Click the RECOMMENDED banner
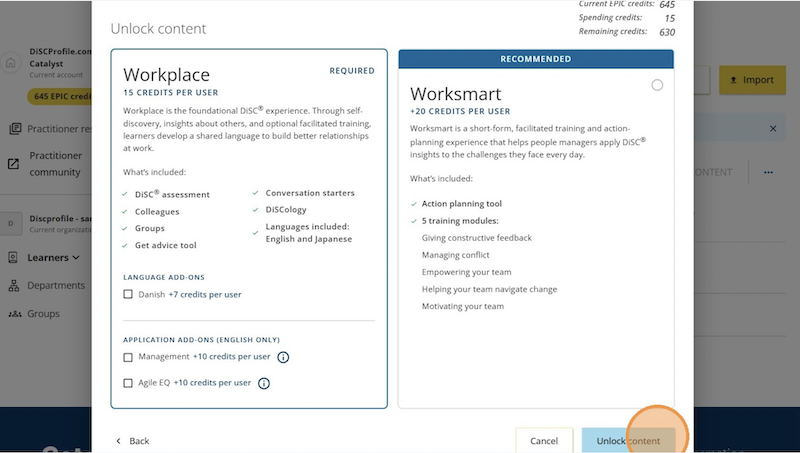800x453 pixels. point(536,59)
